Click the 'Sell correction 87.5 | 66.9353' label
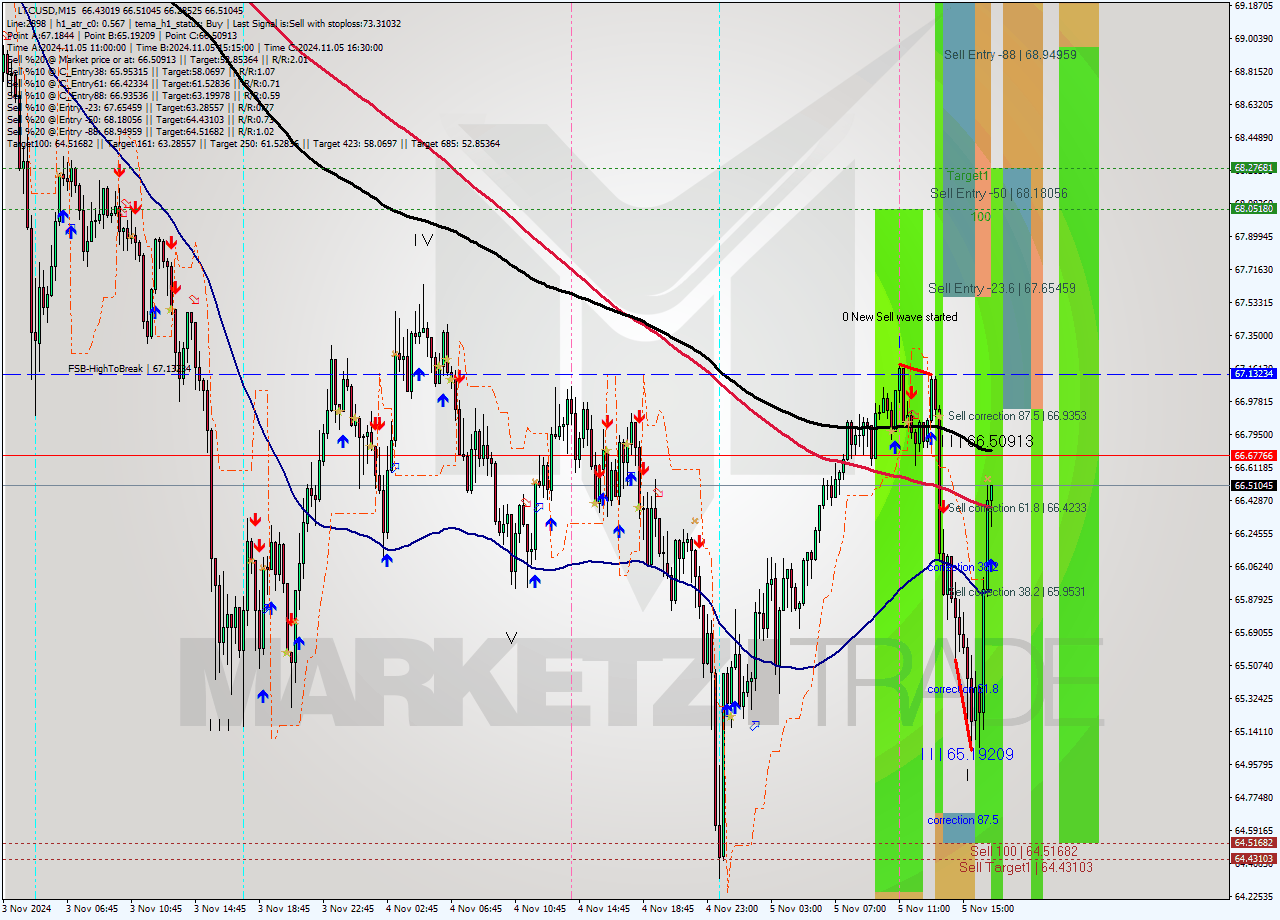The image size is (1280, 920). [x=1017, y=415]
